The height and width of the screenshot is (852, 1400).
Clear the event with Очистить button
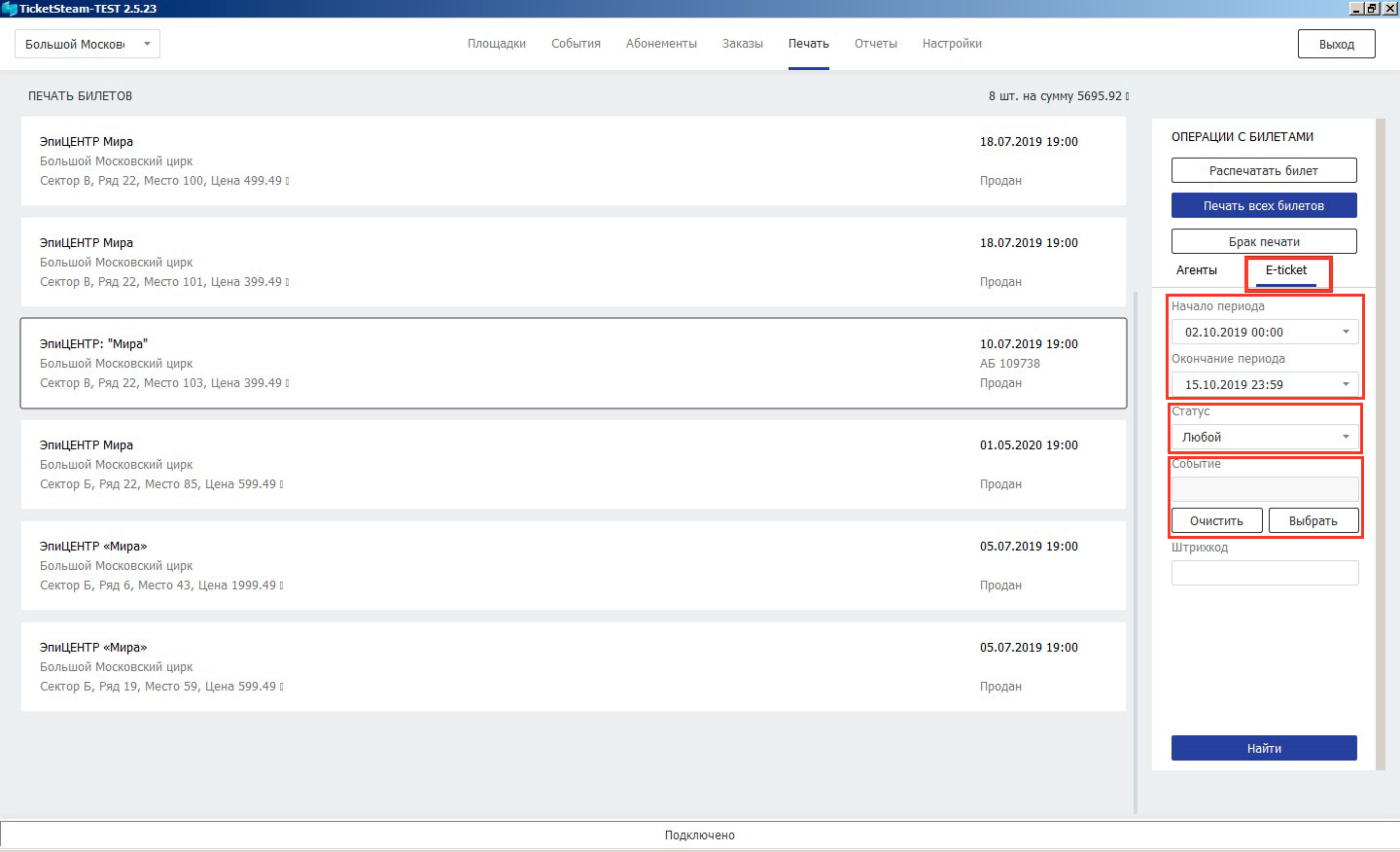(1216, 520)
